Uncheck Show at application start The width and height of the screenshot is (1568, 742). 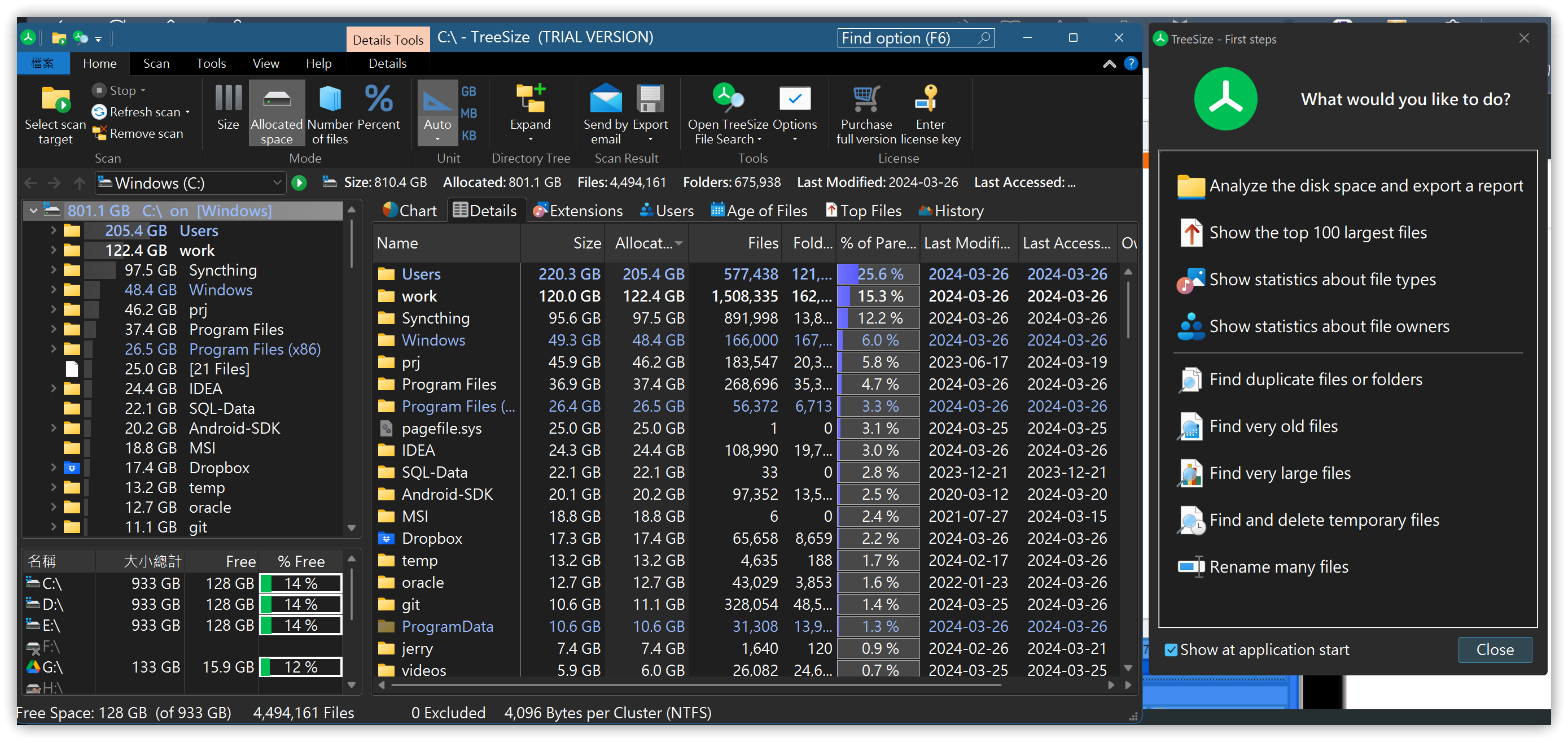[1171, 650]
